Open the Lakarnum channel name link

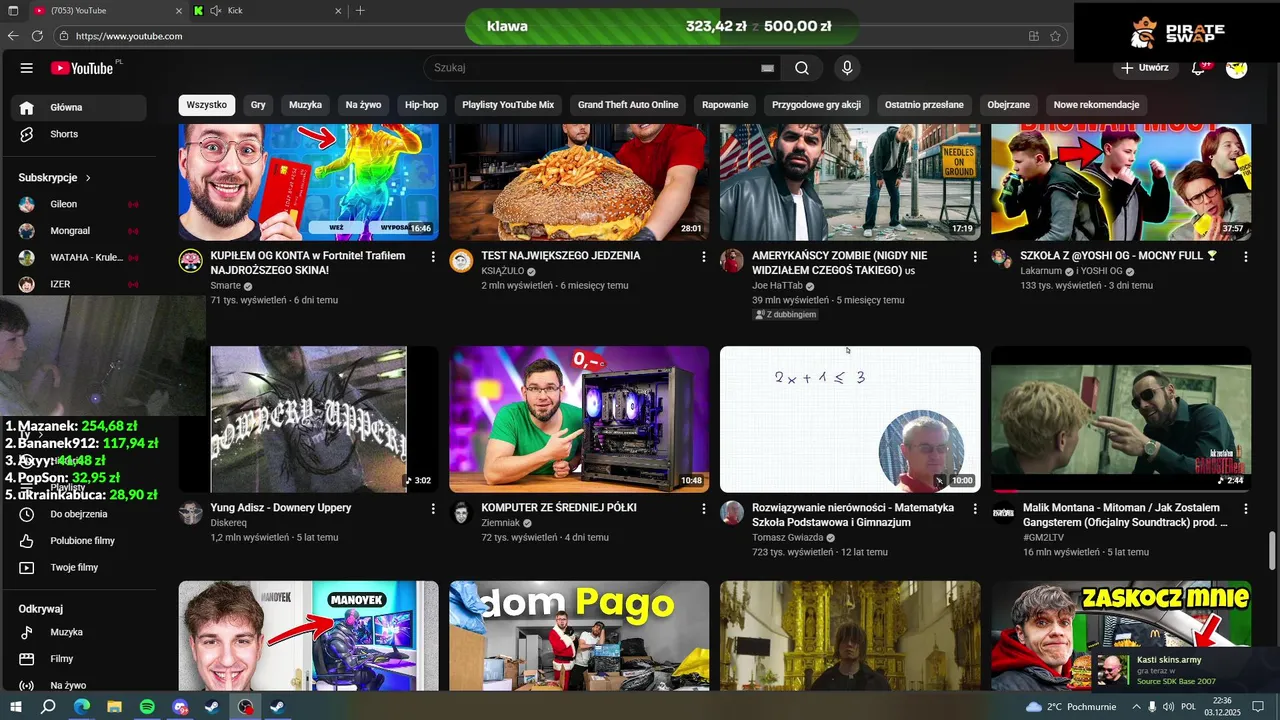coord(1041,271)
